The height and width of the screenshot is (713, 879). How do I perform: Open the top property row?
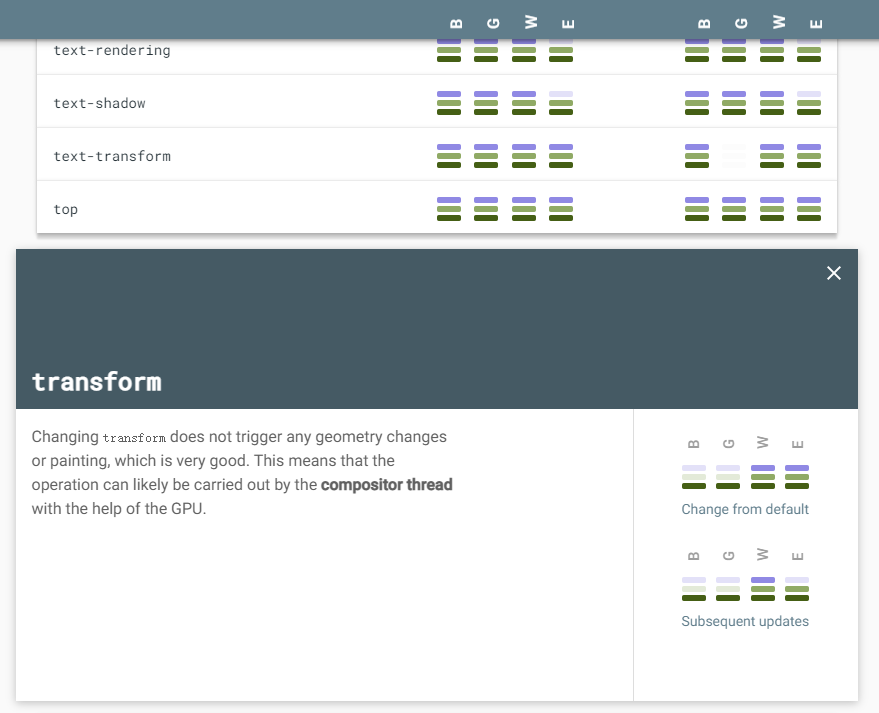tap(66, 209)
